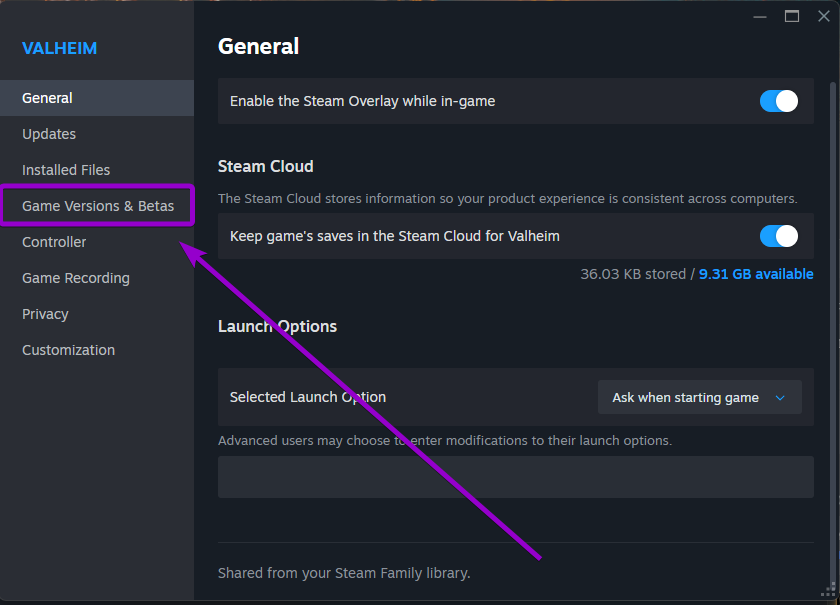Click the Launch Options heading
The image size is (840, 605).
(278, 326)
